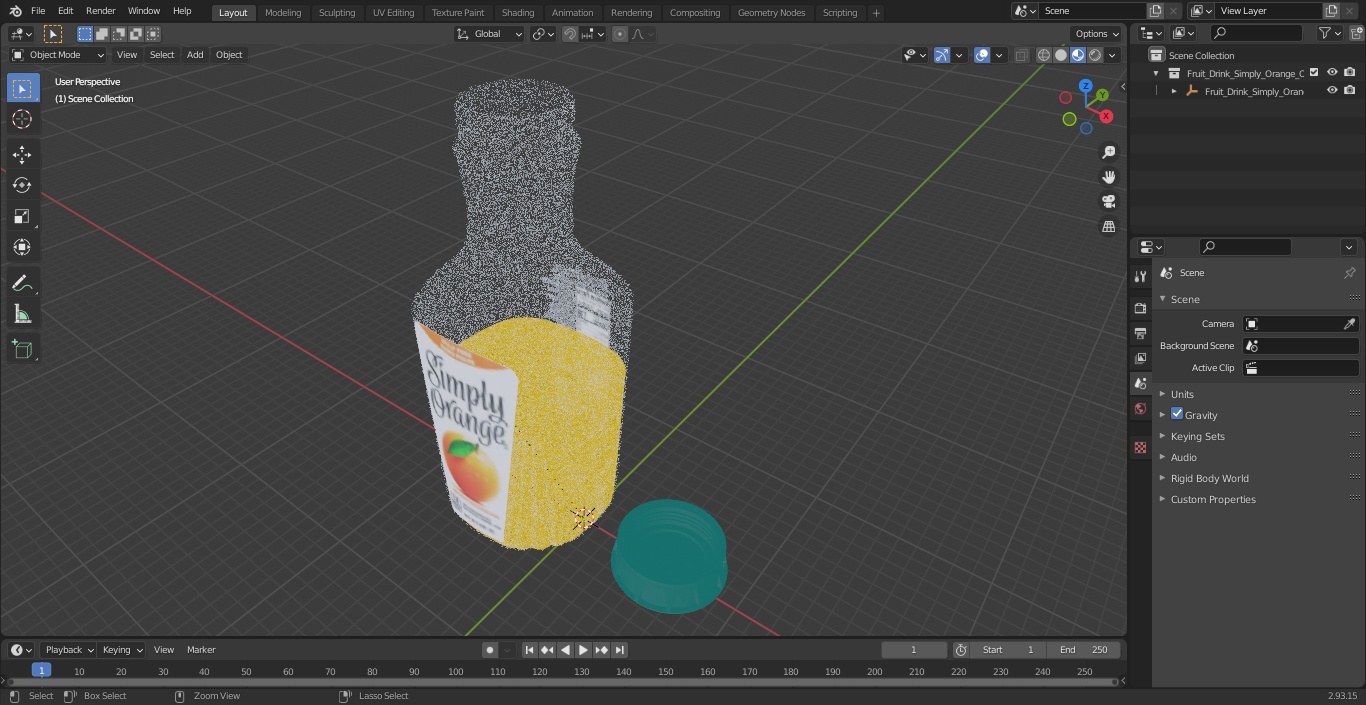Activate the Cursor tool

(x=22, y=119)
